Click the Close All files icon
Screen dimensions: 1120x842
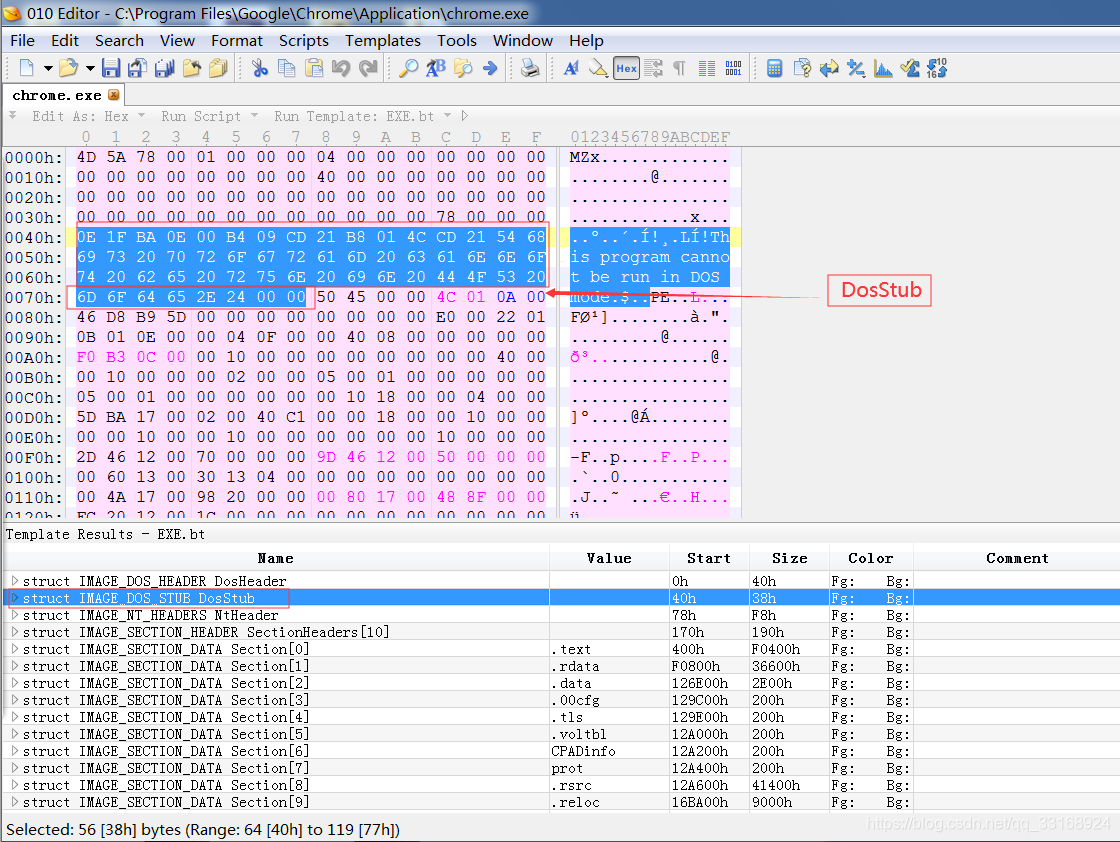point(218,68)
